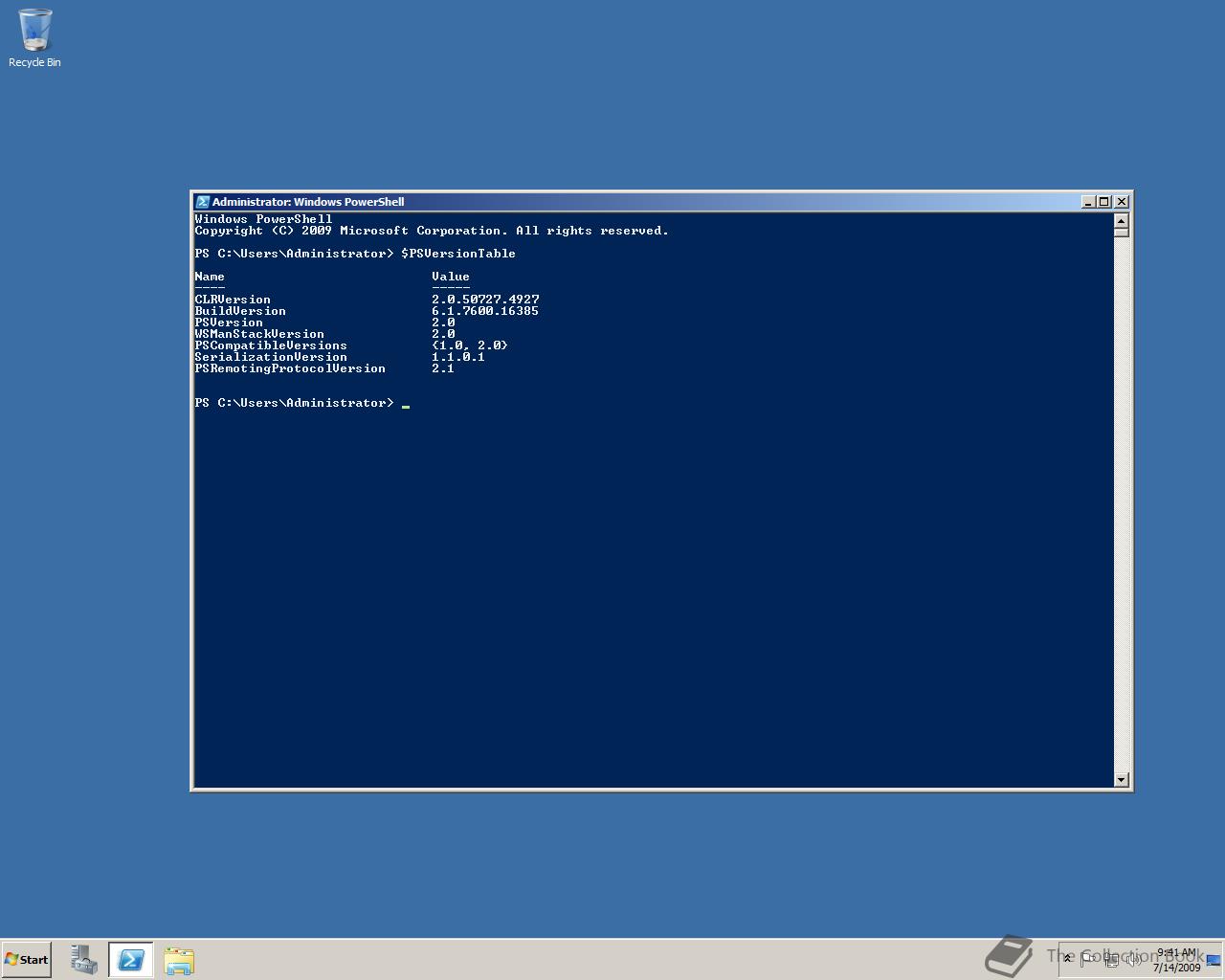The width and height of the screenshot is (1225, 980).
Task: Click the last PS C:\Users\Administrator> prompt
Action: point(294,403)
